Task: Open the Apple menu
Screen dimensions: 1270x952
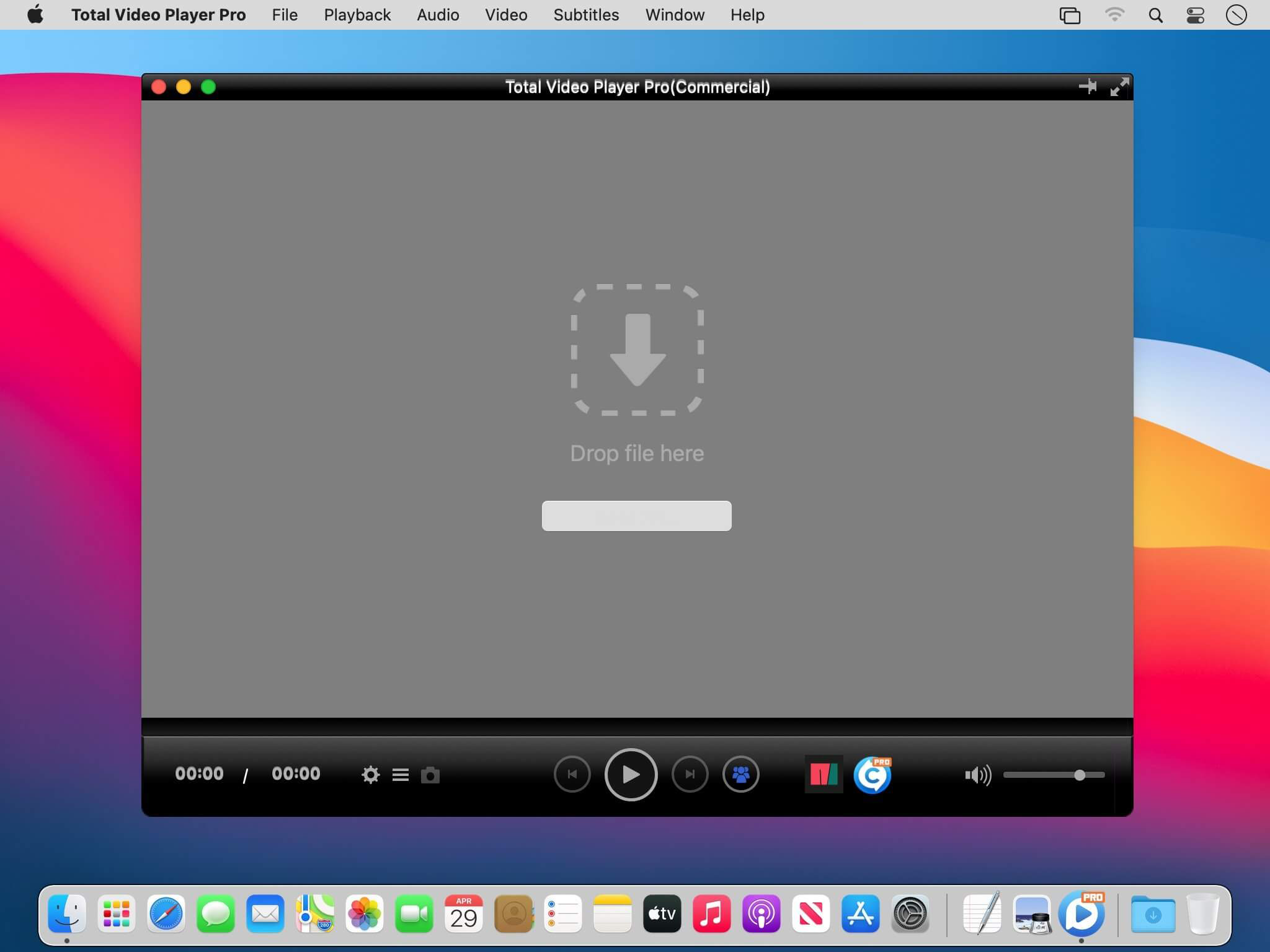Action: pyautogui.click(x=35, y=15)
